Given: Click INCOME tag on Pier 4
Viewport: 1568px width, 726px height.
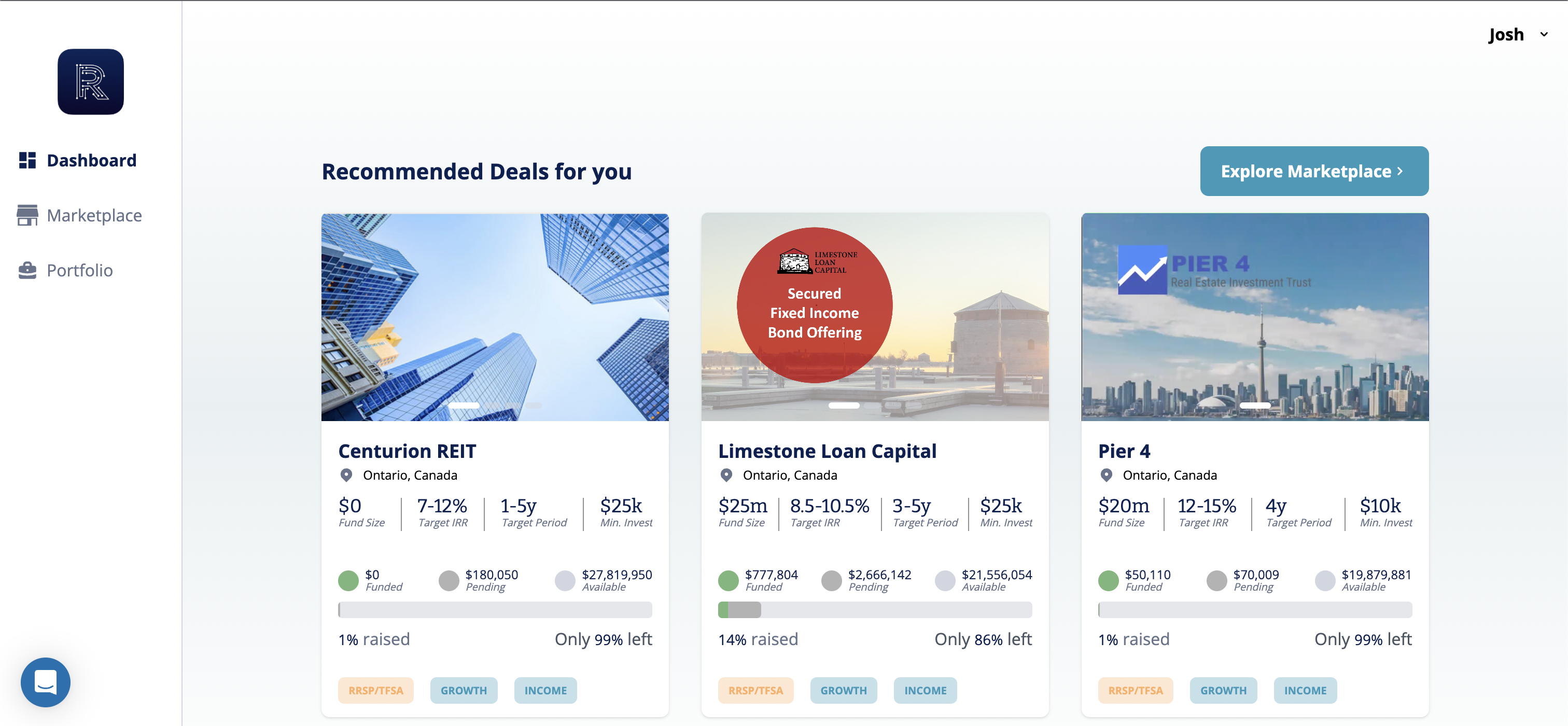Looking at the screenshot, I should coord(1305,691).
